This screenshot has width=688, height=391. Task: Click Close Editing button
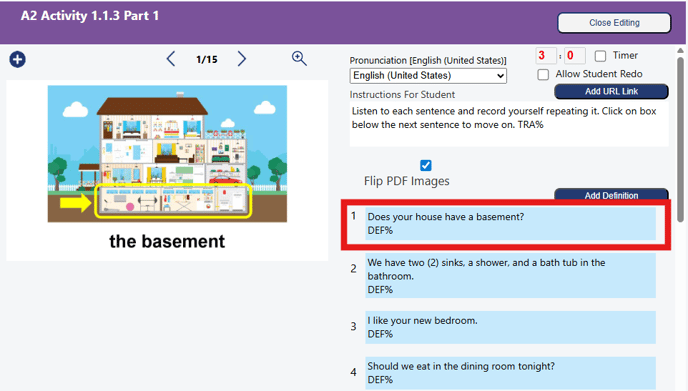click(614, 23)
